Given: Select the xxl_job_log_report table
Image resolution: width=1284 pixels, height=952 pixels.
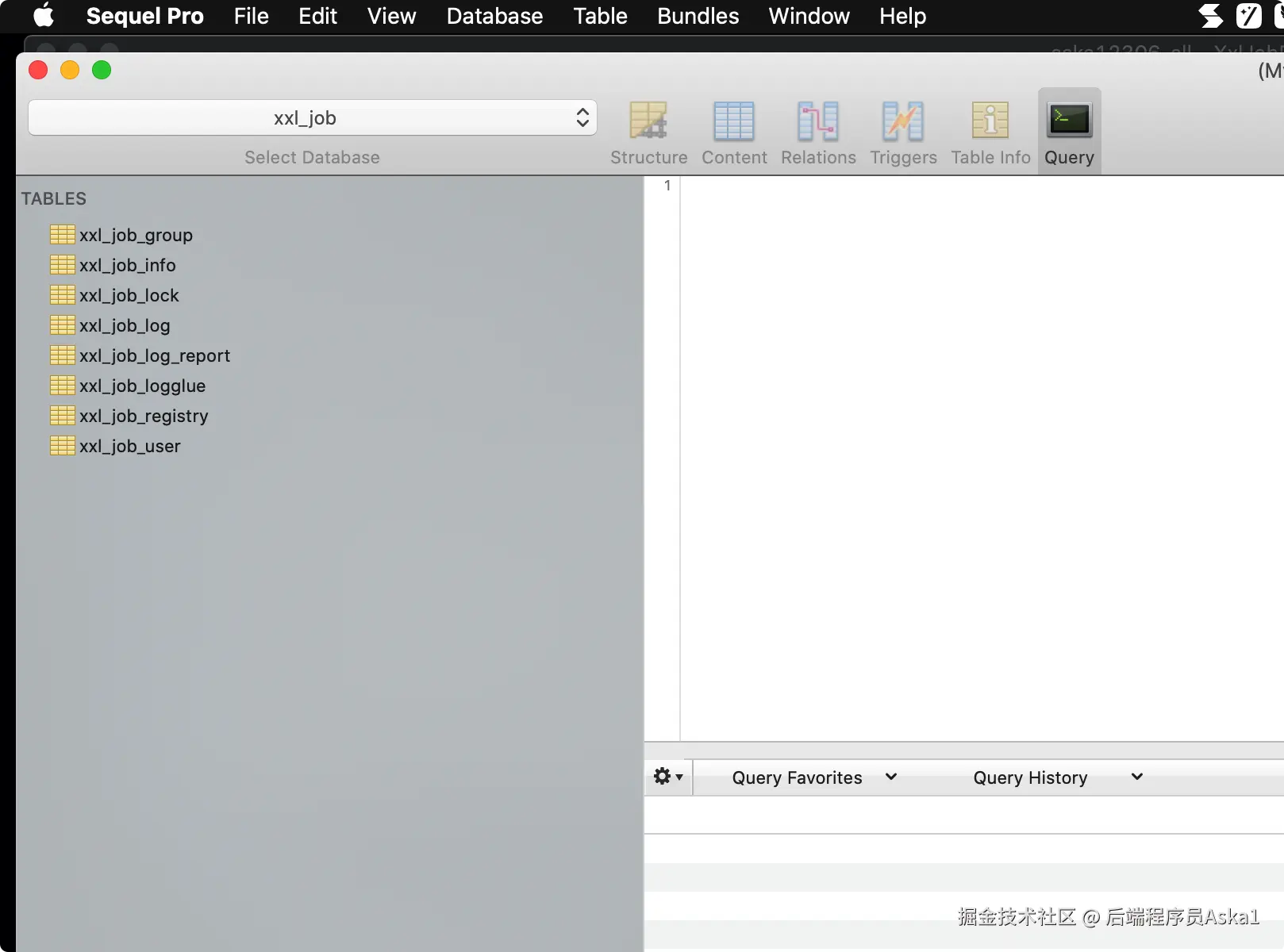Looking at the screenshot, I should (155, 355).
